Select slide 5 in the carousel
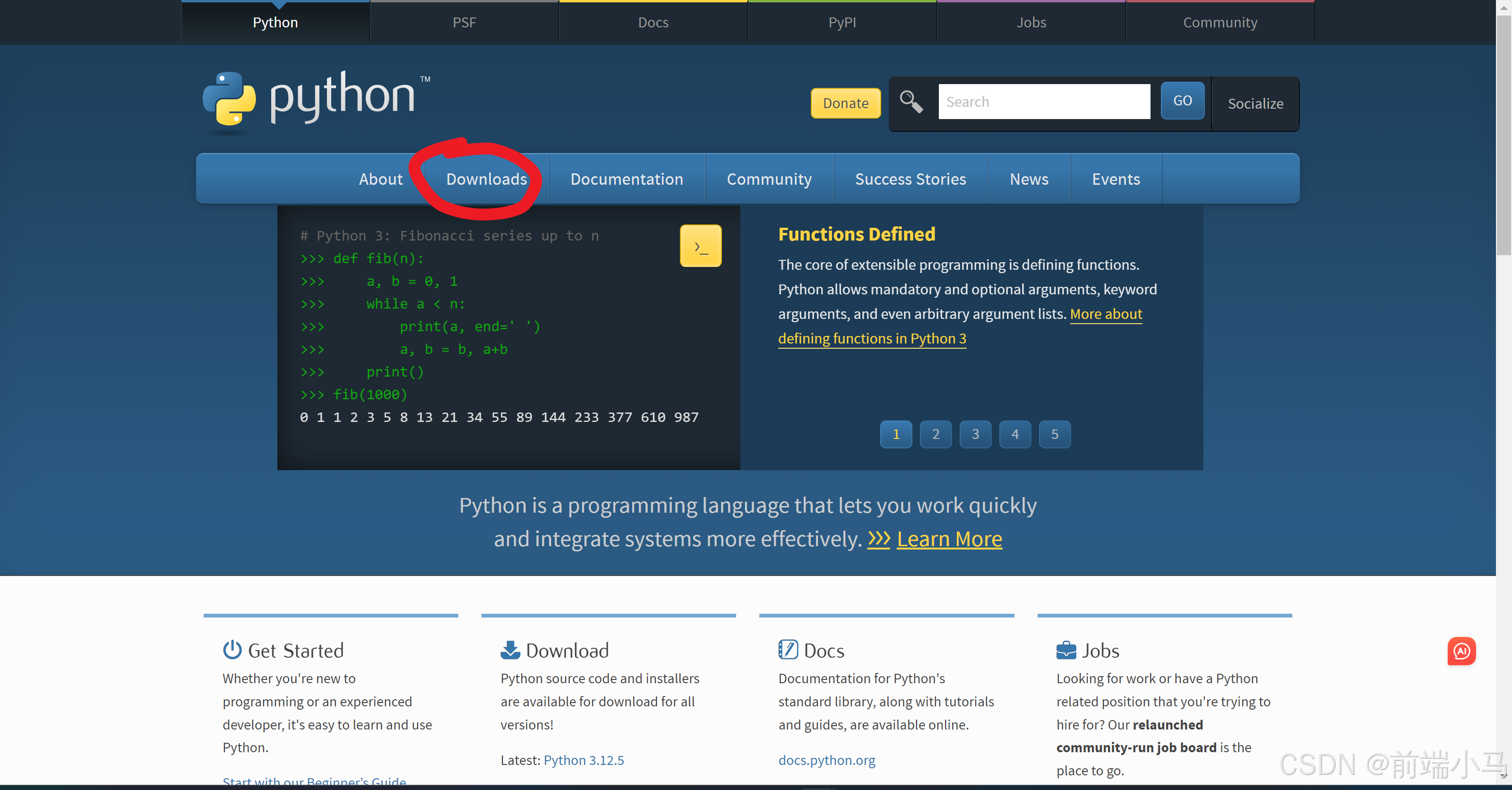Screen dimensions: 1512x790 (x=1054, y=434)
